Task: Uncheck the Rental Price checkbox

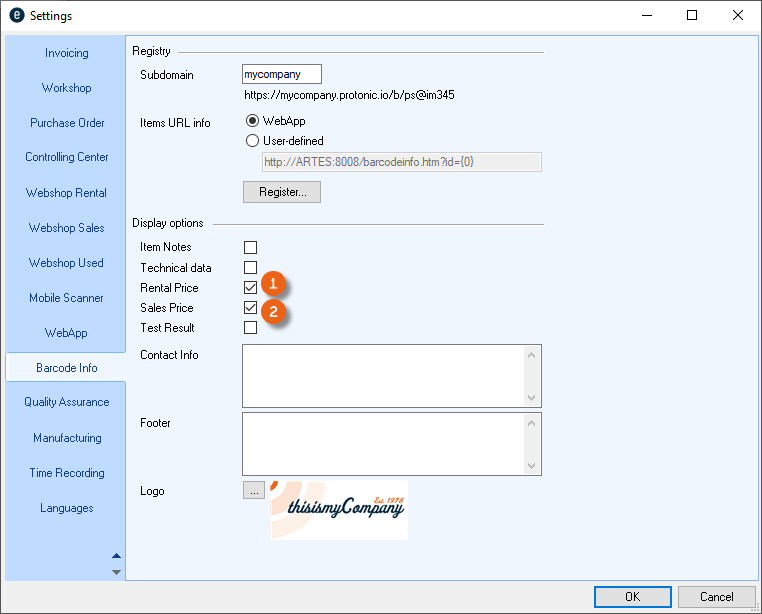Action: [x=250, y=288]
